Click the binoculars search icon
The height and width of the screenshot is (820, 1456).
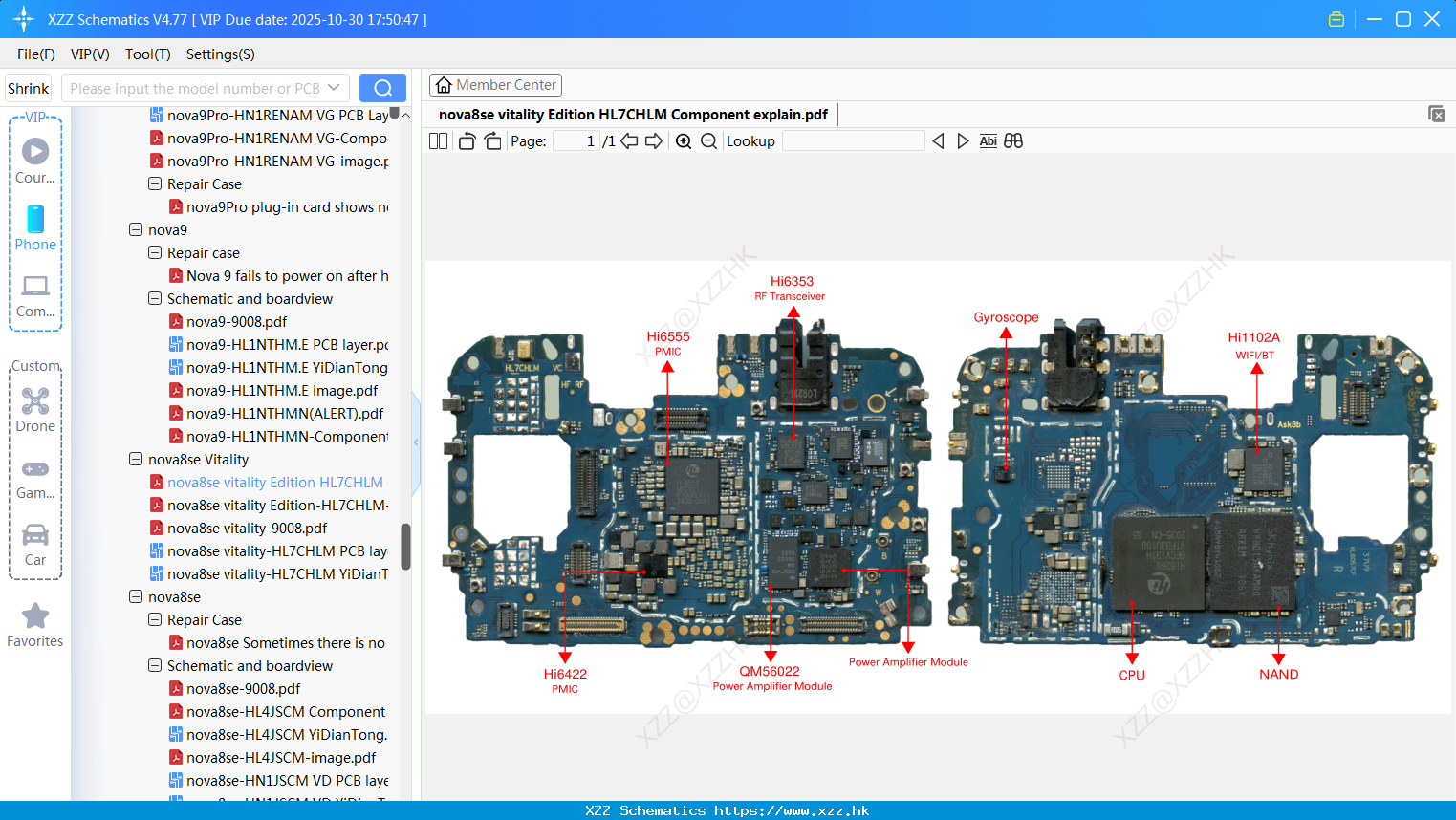pos(1013,141)
